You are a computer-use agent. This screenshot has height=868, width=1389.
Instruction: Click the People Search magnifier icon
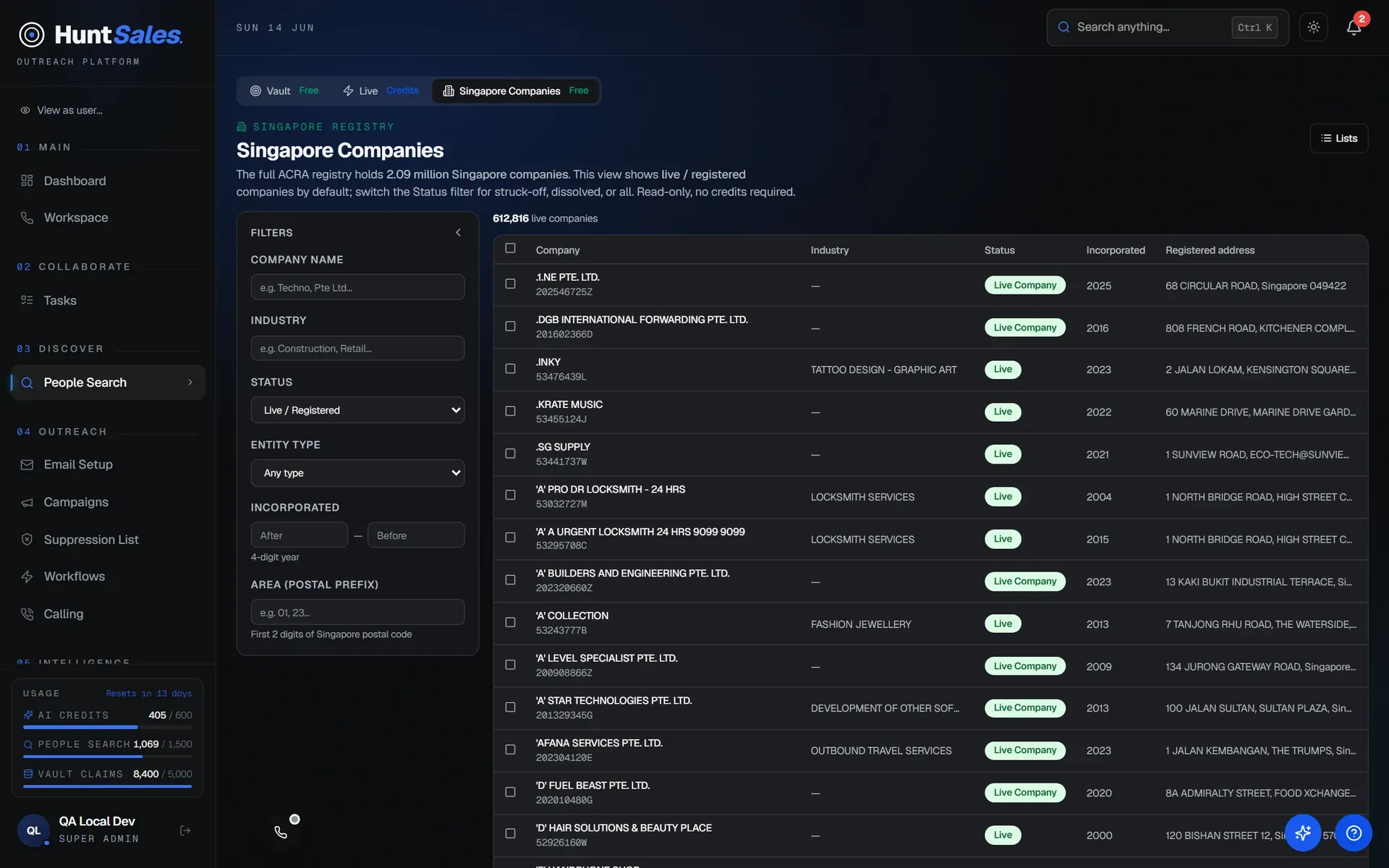(x=27, y=383)
